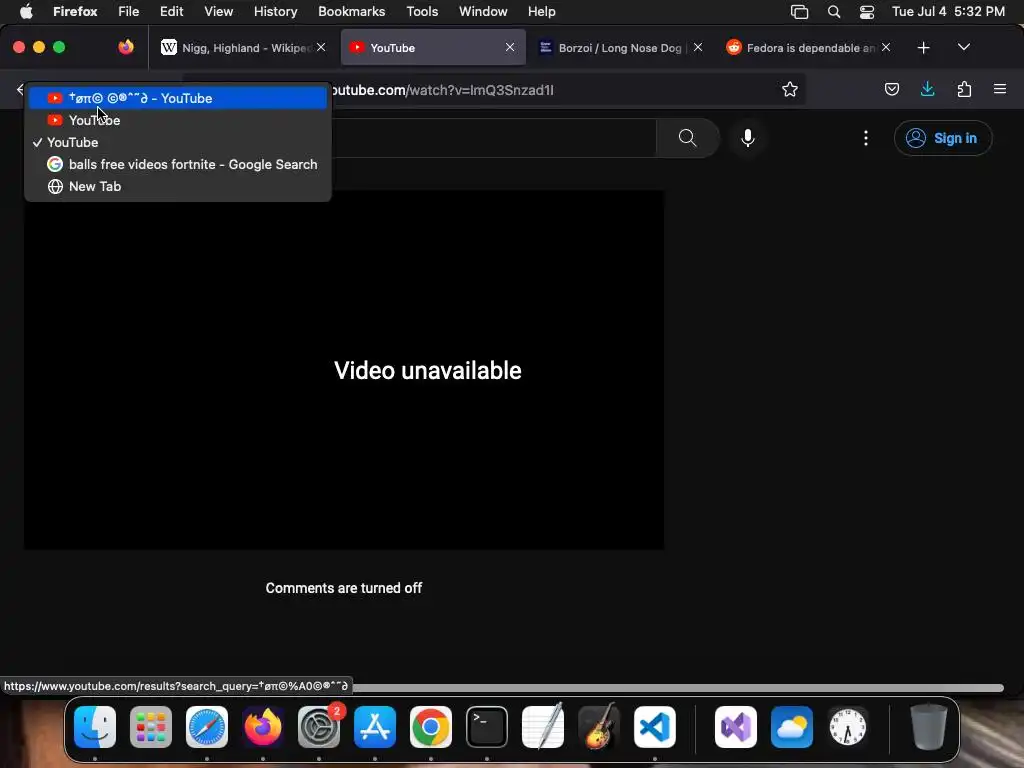Open the Bookmarks menu

click(x=351, y=12)
